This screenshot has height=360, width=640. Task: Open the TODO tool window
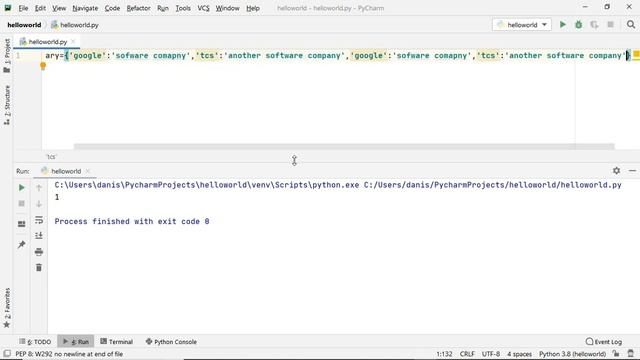(x=35, y=342)
